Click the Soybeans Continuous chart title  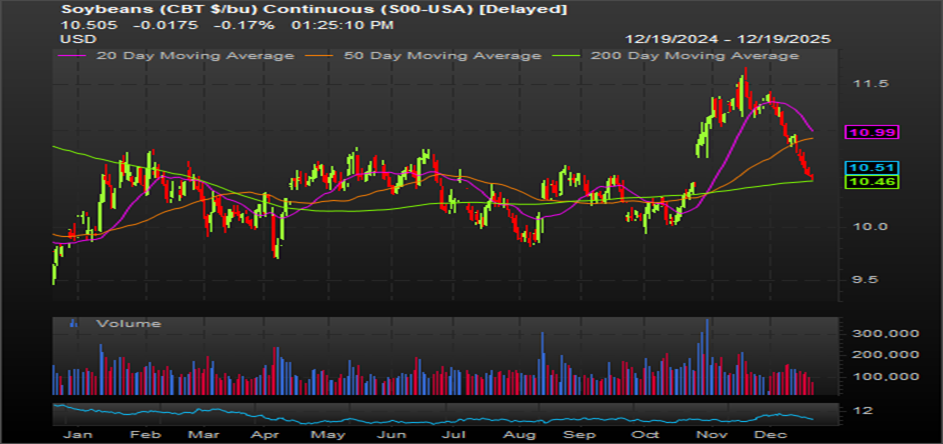click(314, 9)
